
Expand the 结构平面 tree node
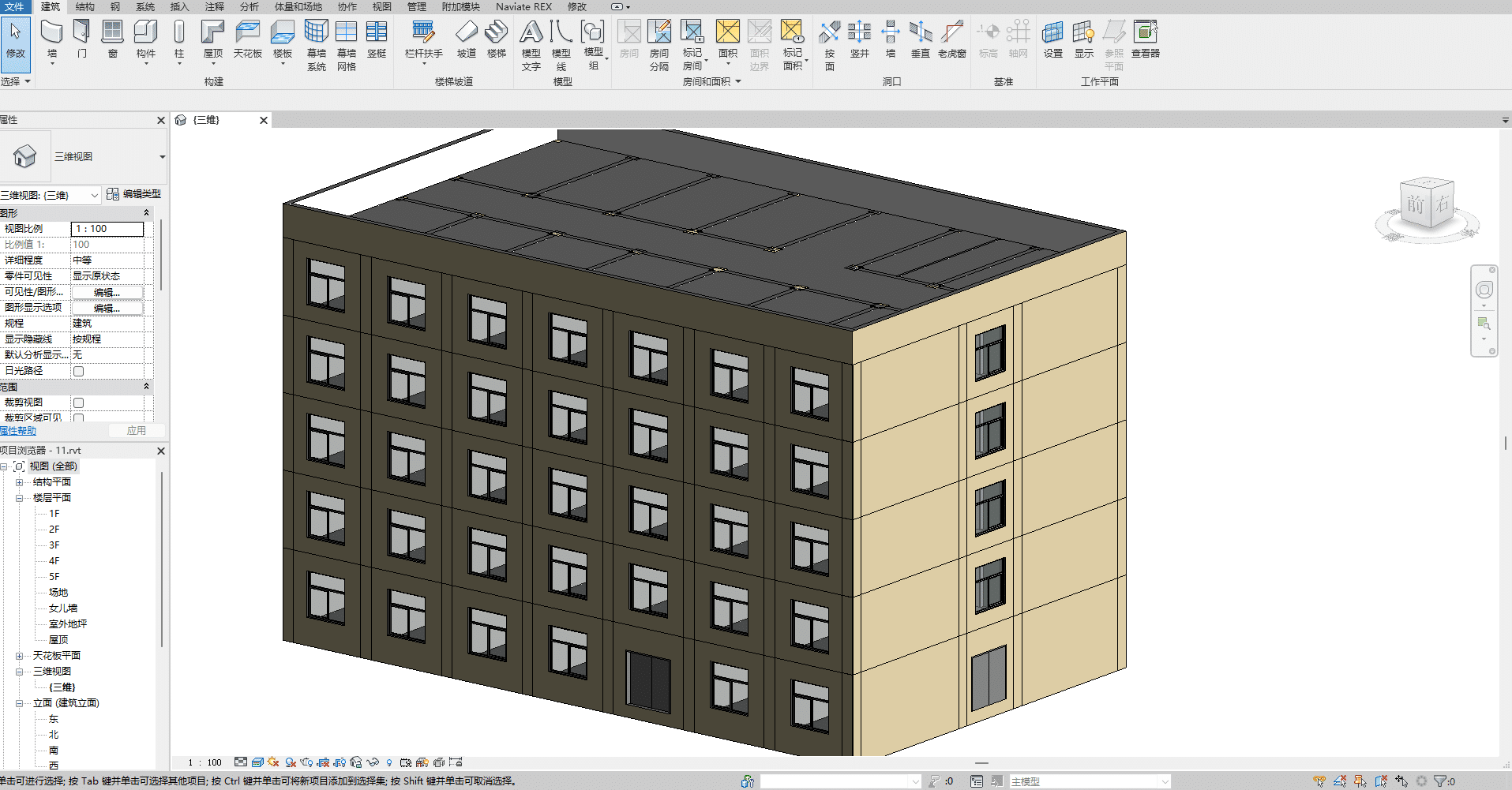[x=19, y=482]
